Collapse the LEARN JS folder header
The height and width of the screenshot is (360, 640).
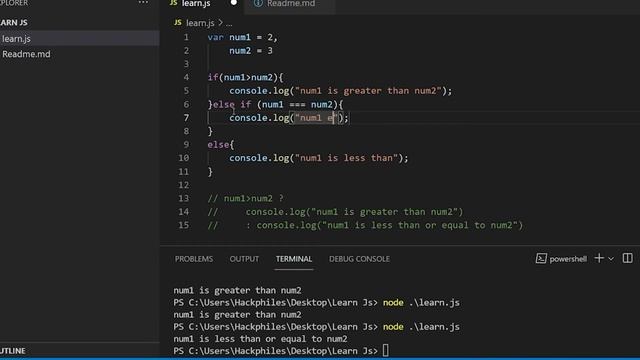click(x=14, y=22)
